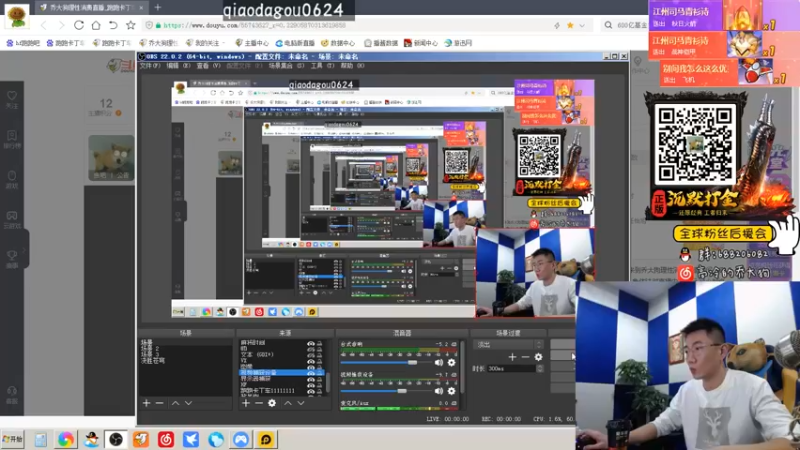Move scene down in OBS scenes panel
Screen dimensions: 800x450
tap(188, 403)
